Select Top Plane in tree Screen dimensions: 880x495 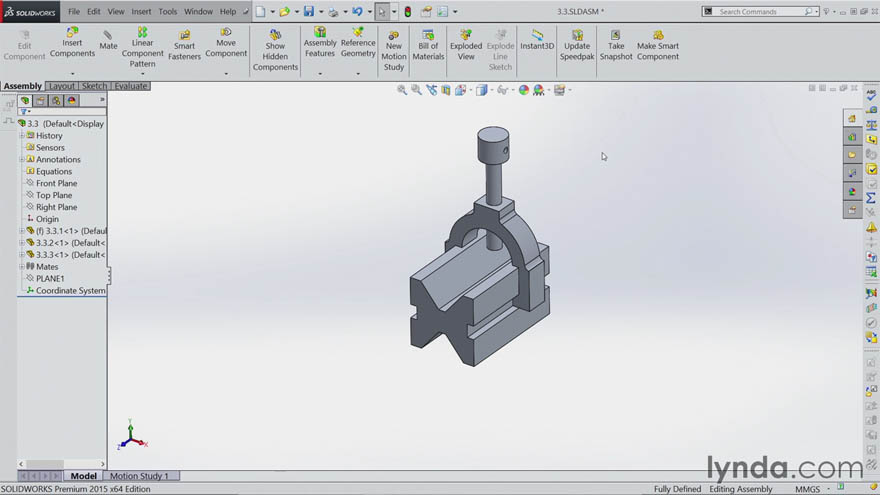54,195
